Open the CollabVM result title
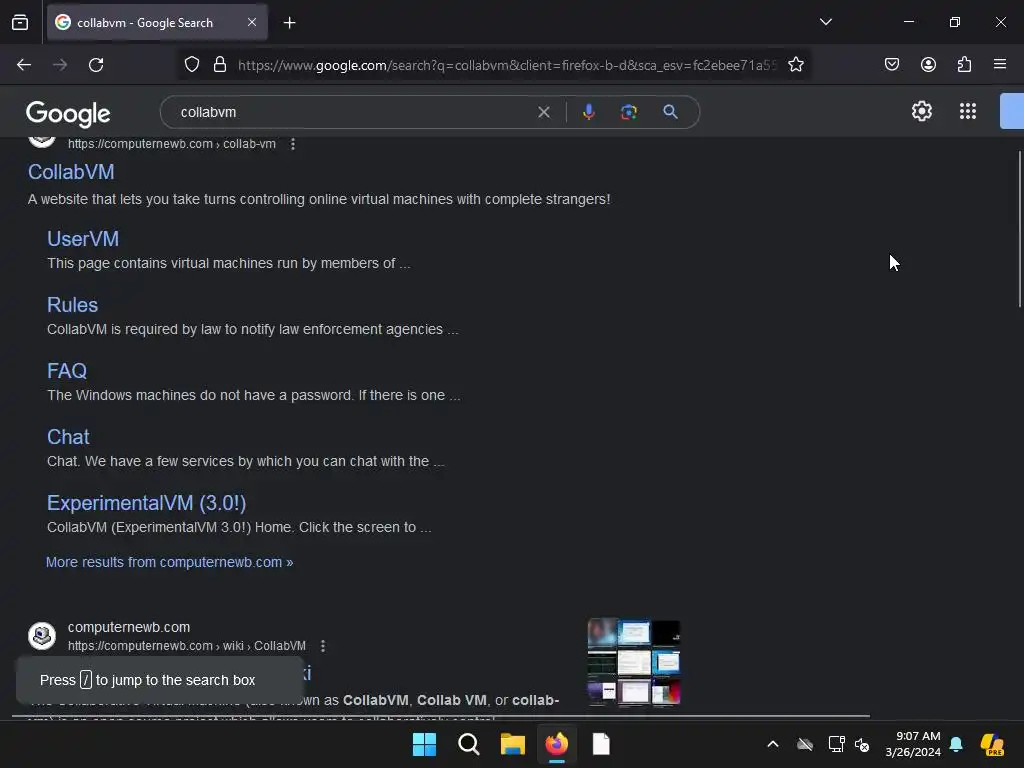 (71, 172)
